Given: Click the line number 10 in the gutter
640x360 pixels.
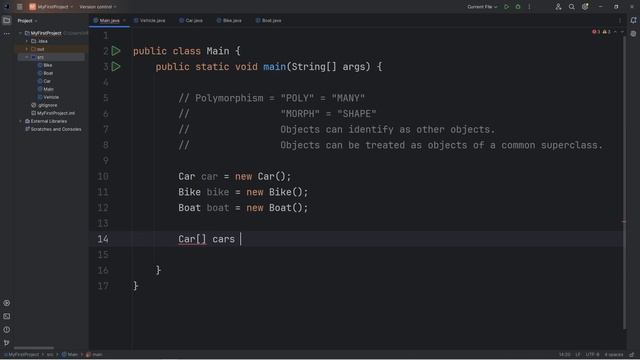Looking at the screenshot, I should 103,176.
